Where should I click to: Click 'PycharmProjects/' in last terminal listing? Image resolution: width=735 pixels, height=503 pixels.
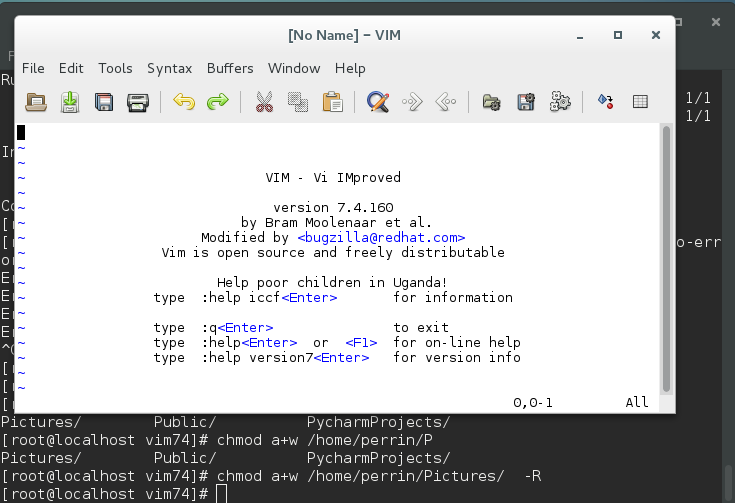[x=378, y=458]
